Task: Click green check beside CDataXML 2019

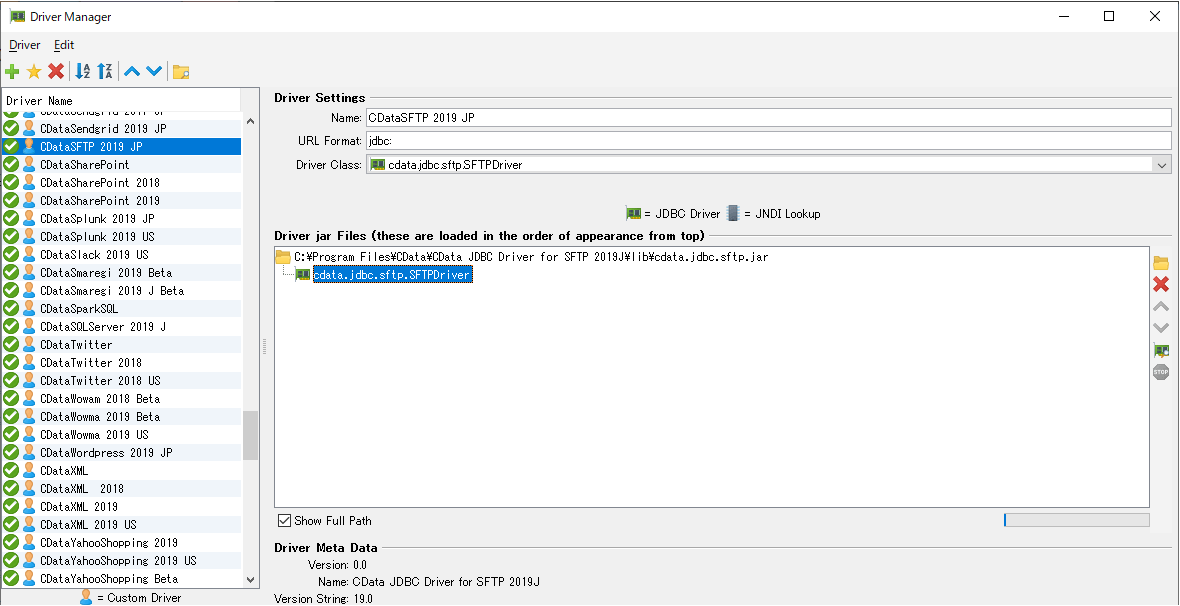Action: pos(11,507)
